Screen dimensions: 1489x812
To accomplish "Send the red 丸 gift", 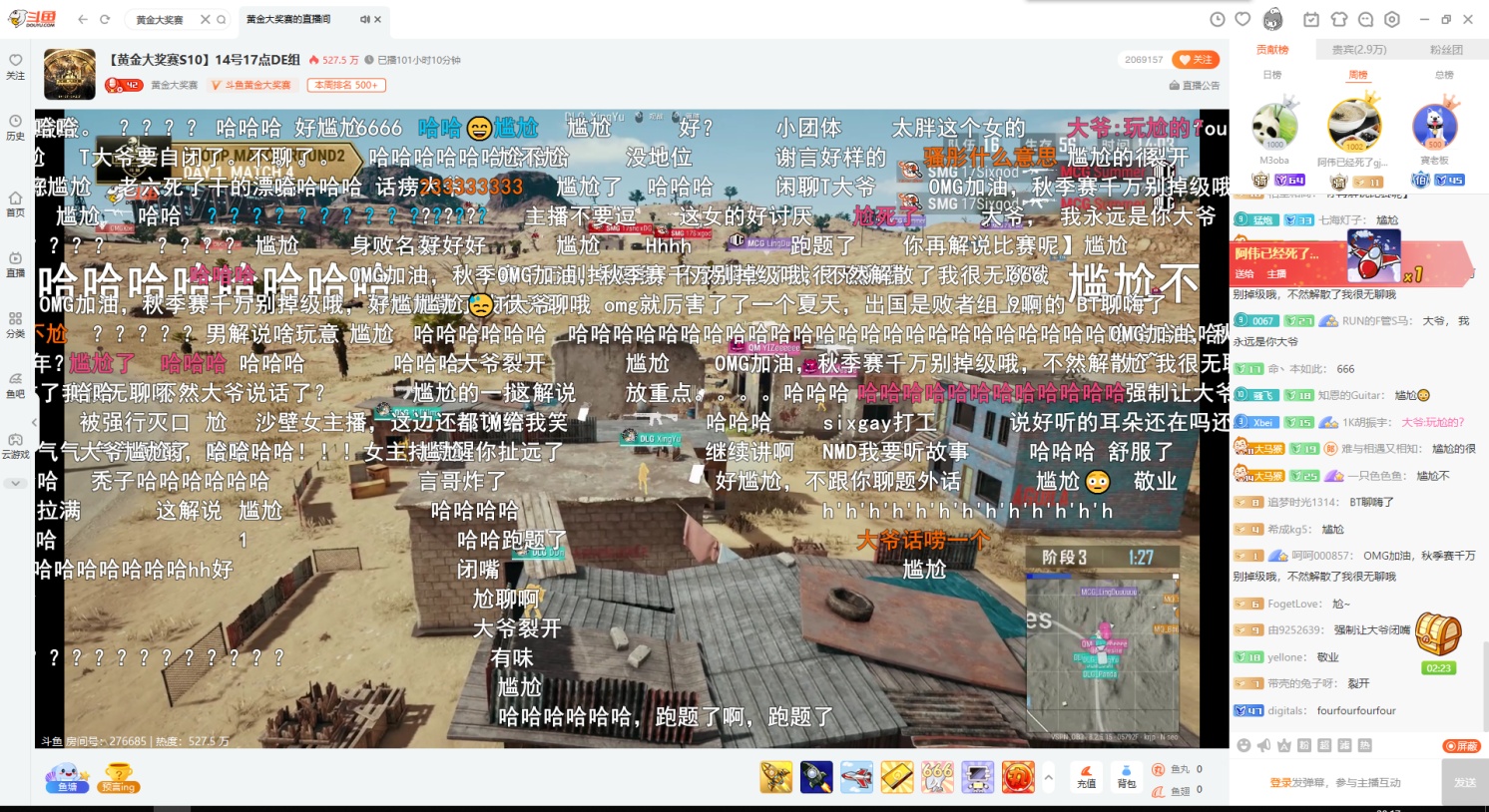I will click(x=1018, y=776).
